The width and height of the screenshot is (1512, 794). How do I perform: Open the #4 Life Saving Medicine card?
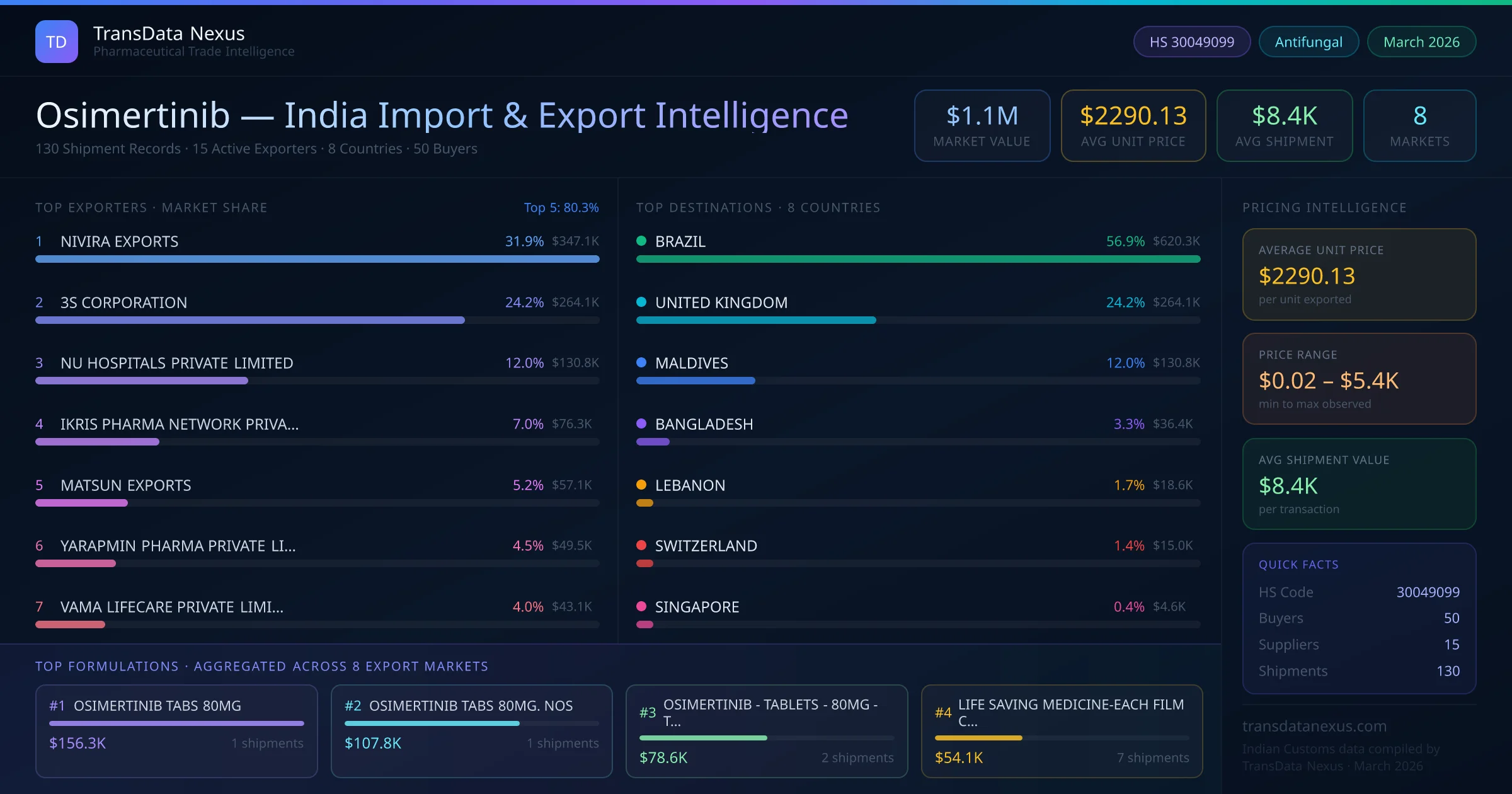(x=1062, y=730)
